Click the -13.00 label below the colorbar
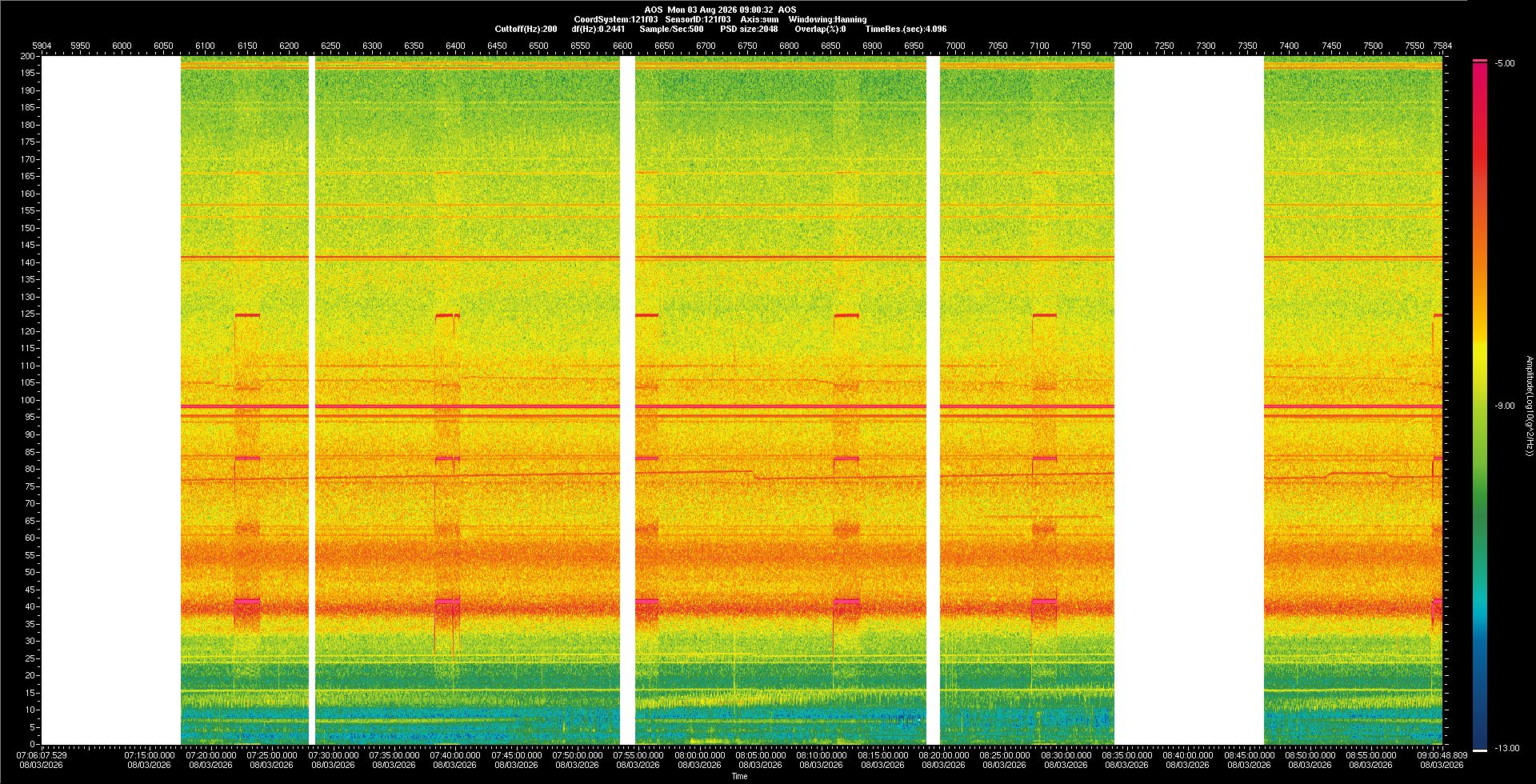Screen dimensions: 1536x784 click(1507, 749)
